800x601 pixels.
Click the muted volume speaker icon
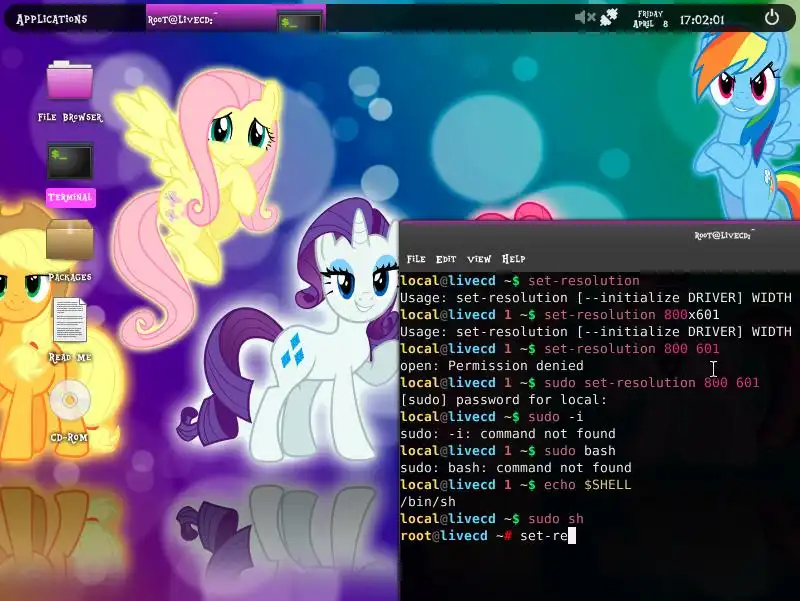point(585,18)
